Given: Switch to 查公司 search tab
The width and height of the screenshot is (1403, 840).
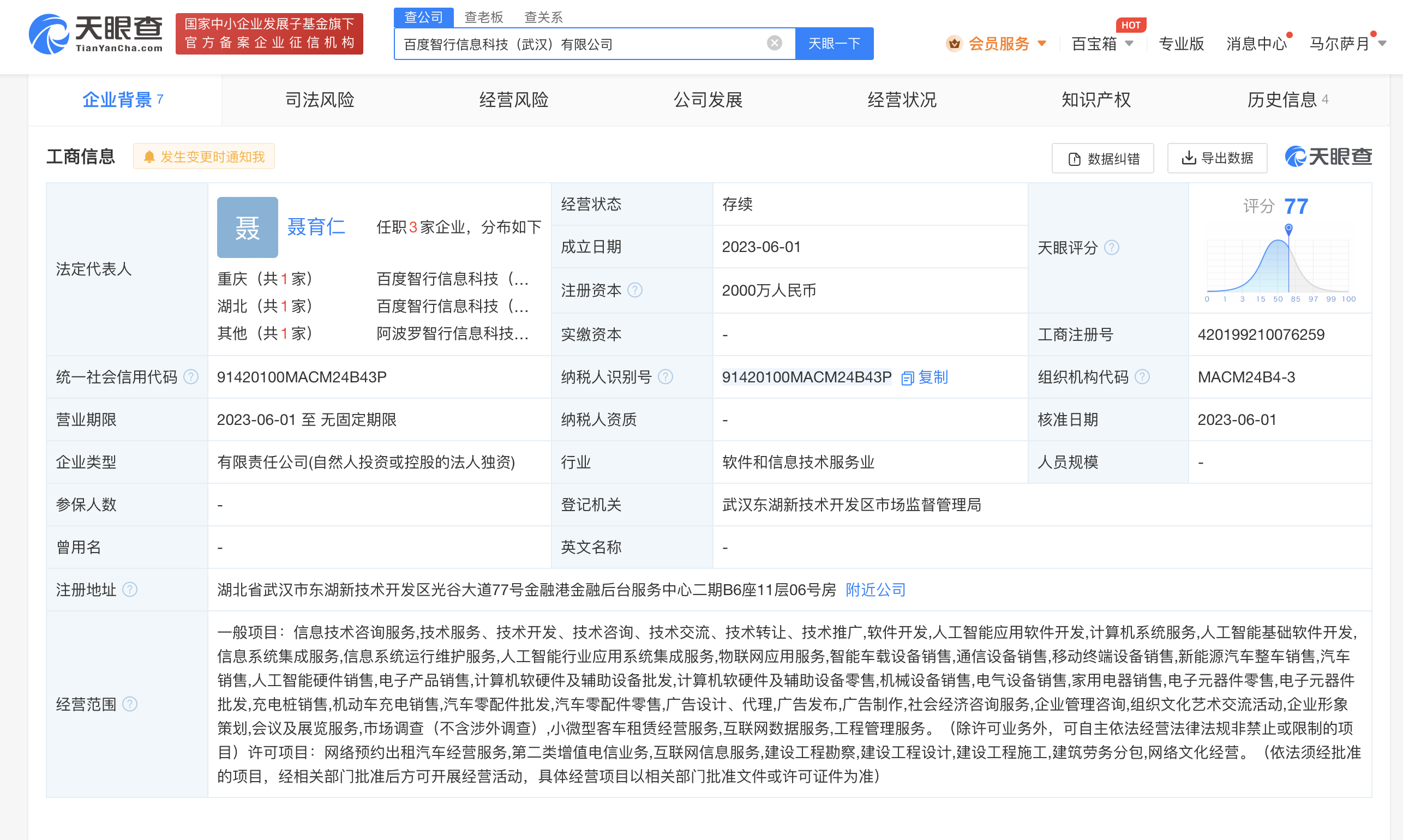Looking at the screenshot, I should pos(423,17).
